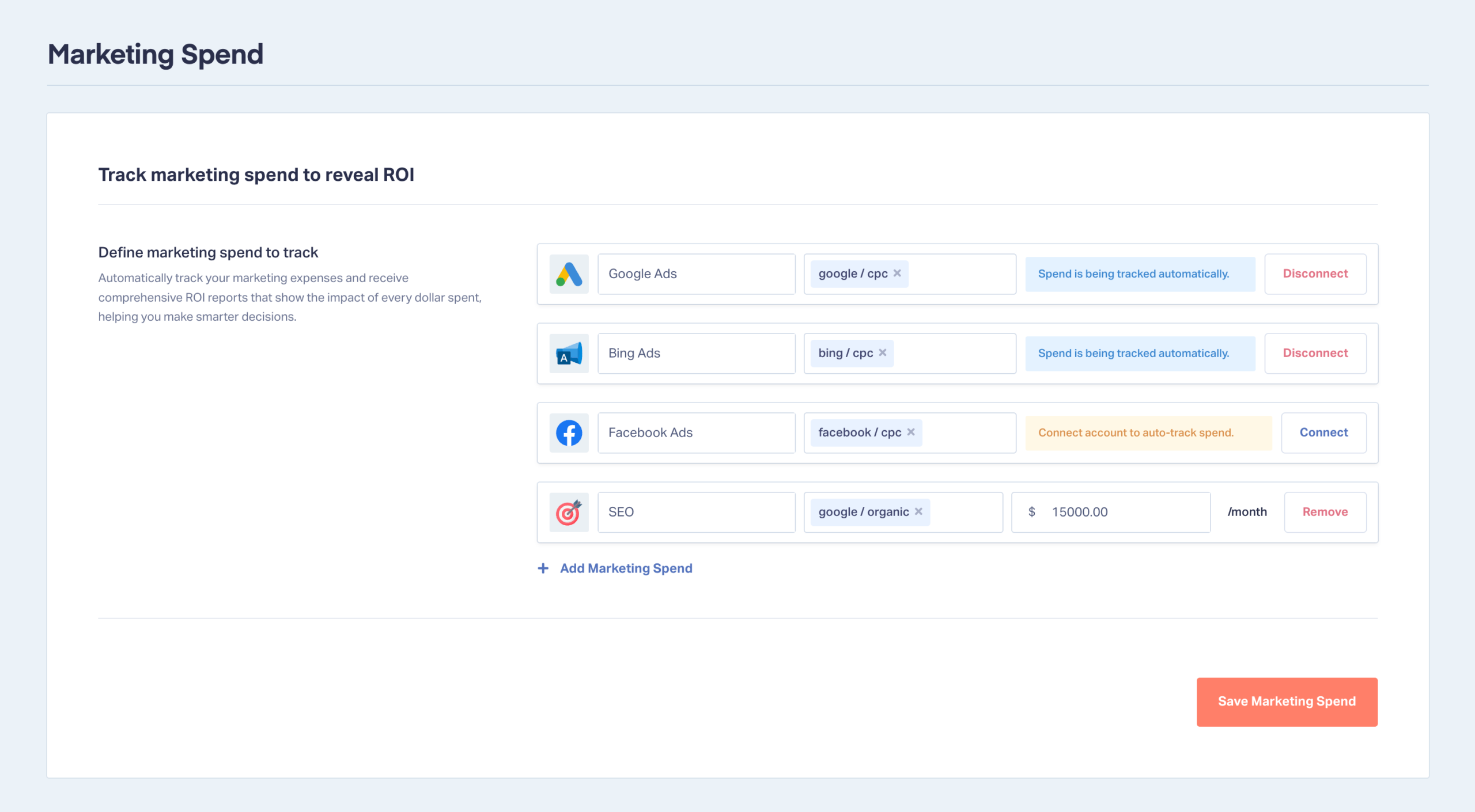1475x812 pixels.
Task: Edit the Google Ads name field
Action: coord(697,274)
